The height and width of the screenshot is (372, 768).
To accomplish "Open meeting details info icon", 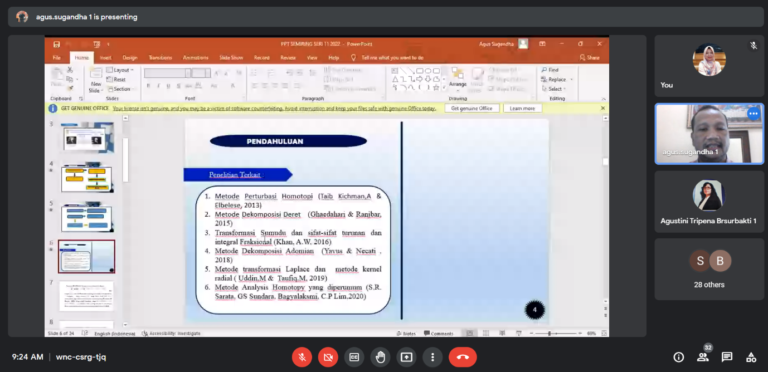I will 678,357.
